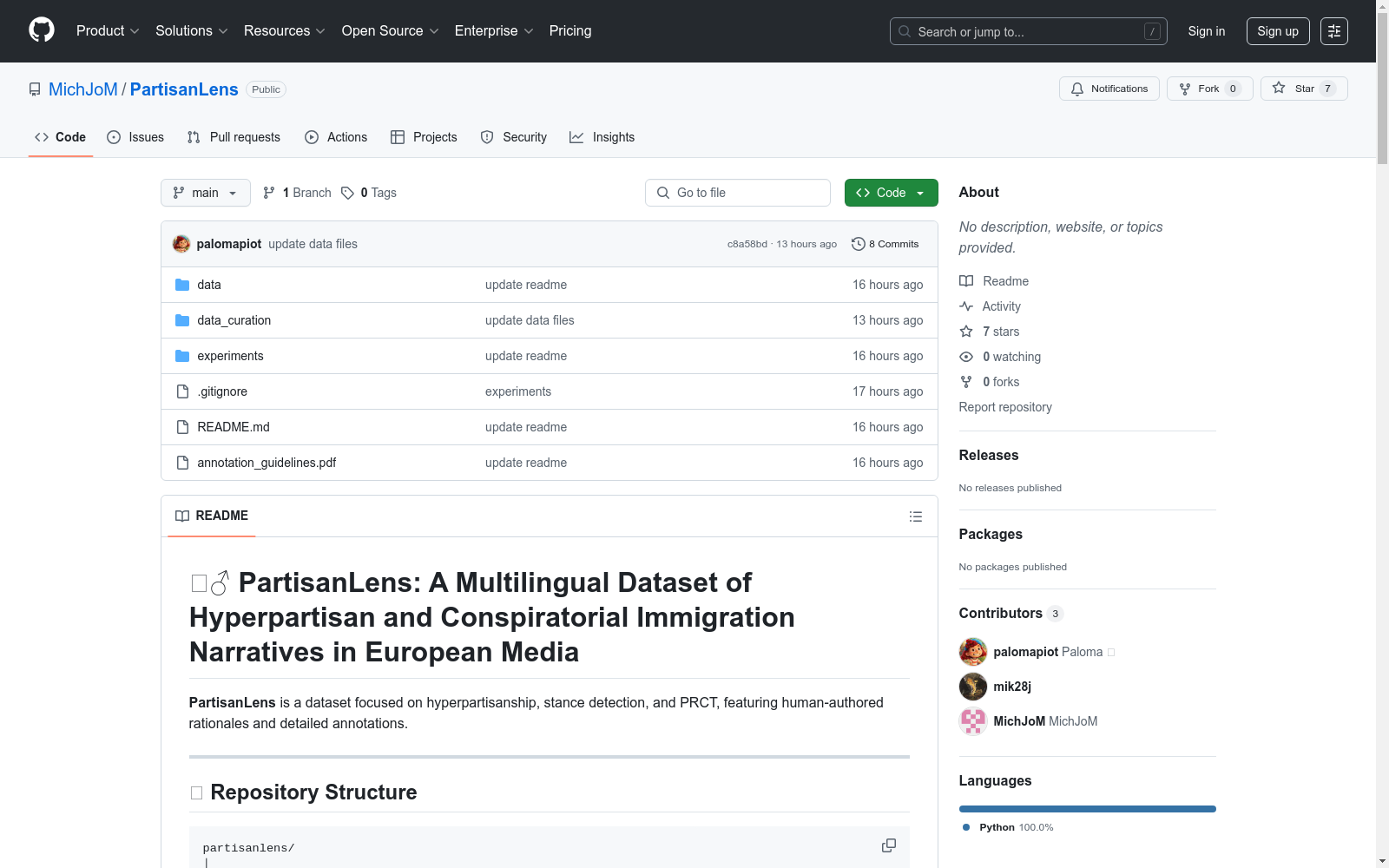
Task: Click the palomapiot commit author avatar
Action: click(181, 244)
